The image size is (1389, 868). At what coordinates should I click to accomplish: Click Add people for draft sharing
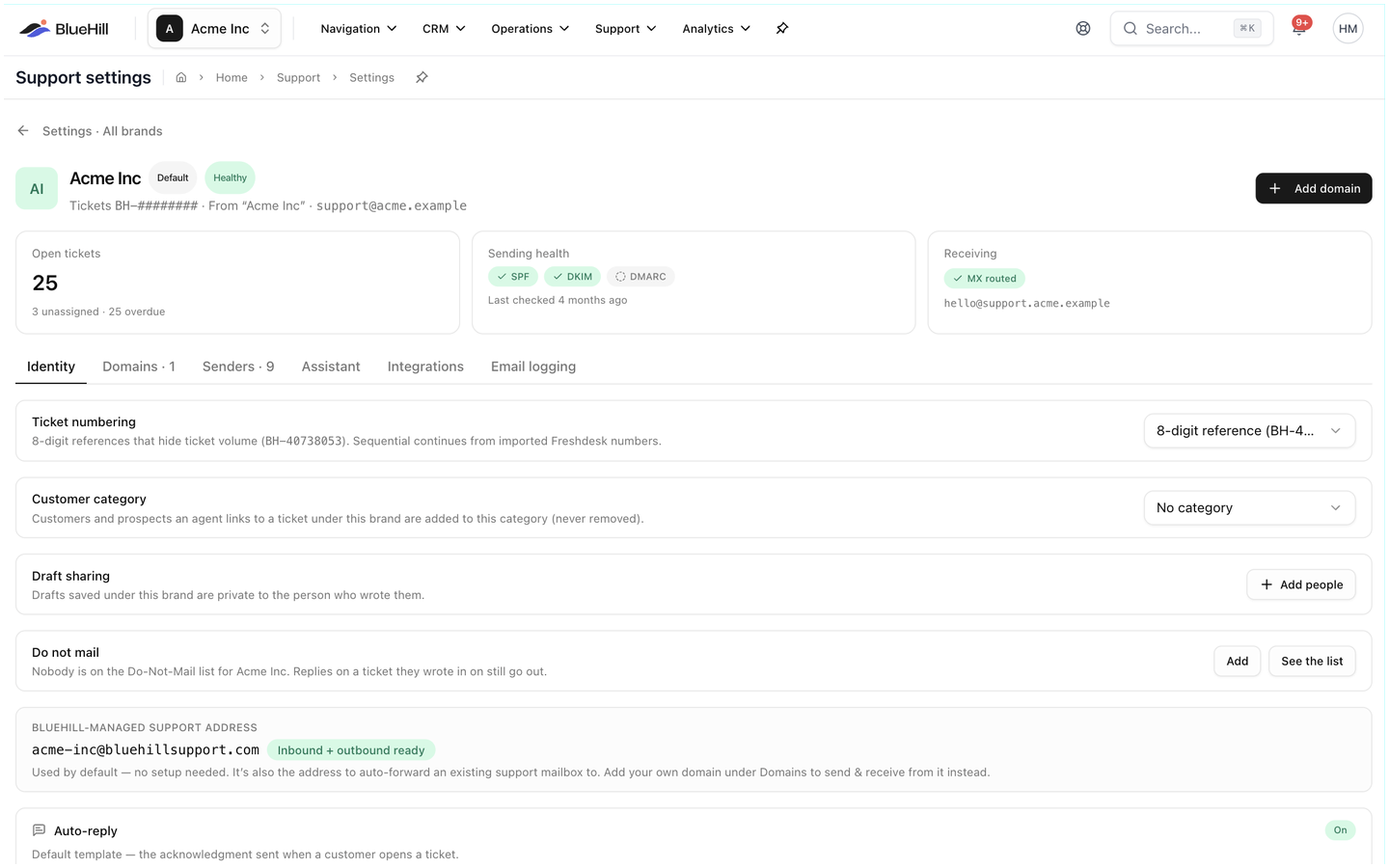click(1301, 584)
